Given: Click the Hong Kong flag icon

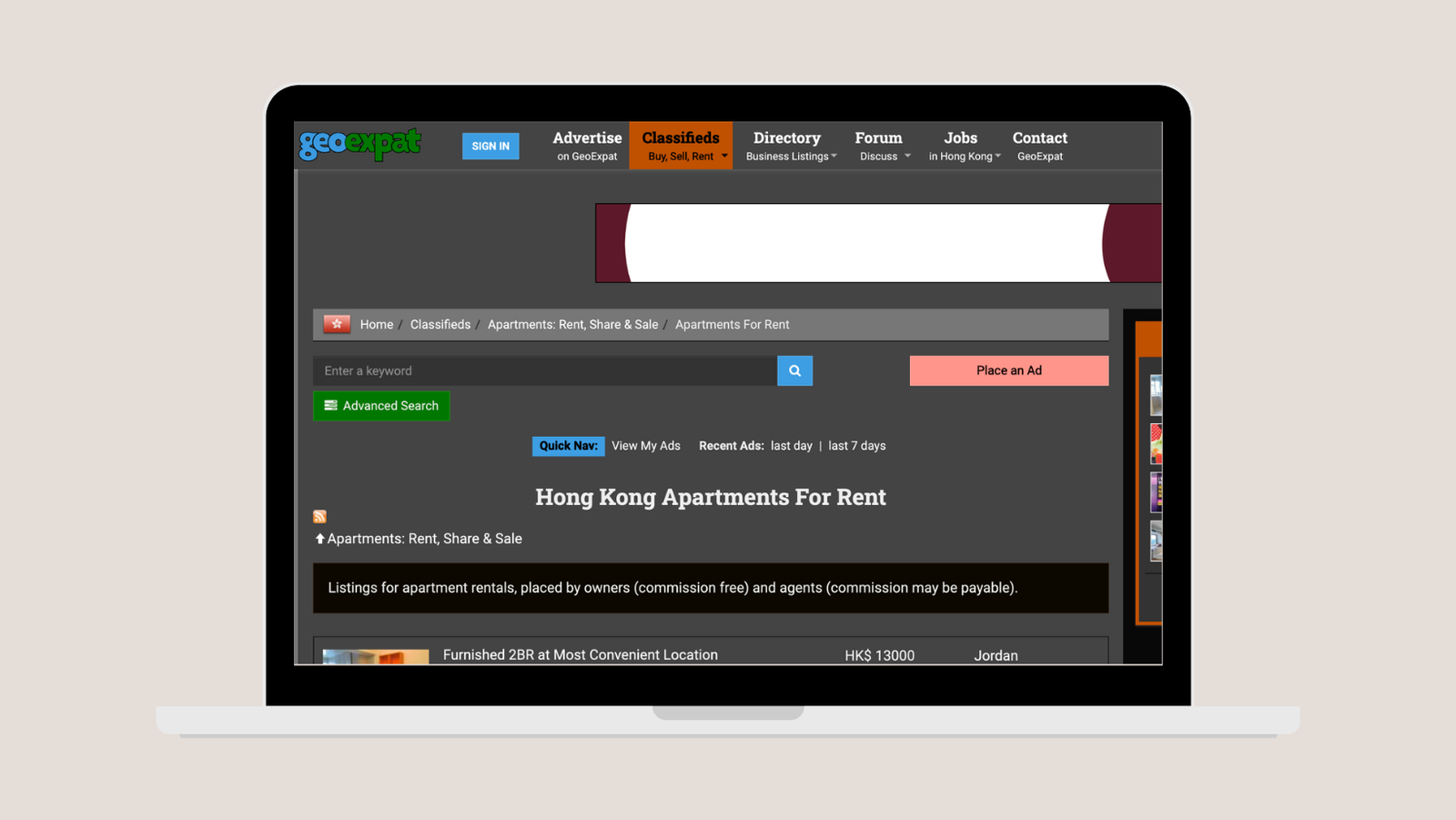Looking at the screenshot, I should click(x=337, y=324).
